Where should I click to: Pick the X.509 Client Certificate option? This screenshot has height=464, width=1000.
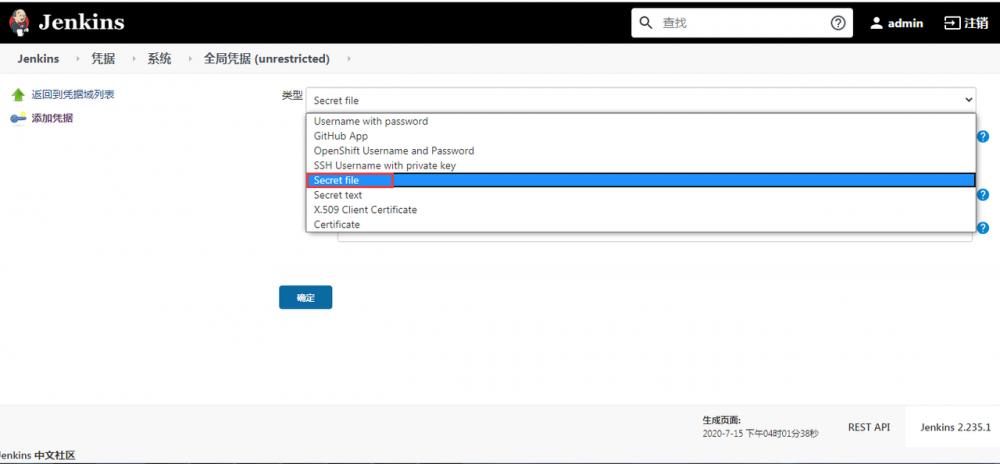[365, 210]
